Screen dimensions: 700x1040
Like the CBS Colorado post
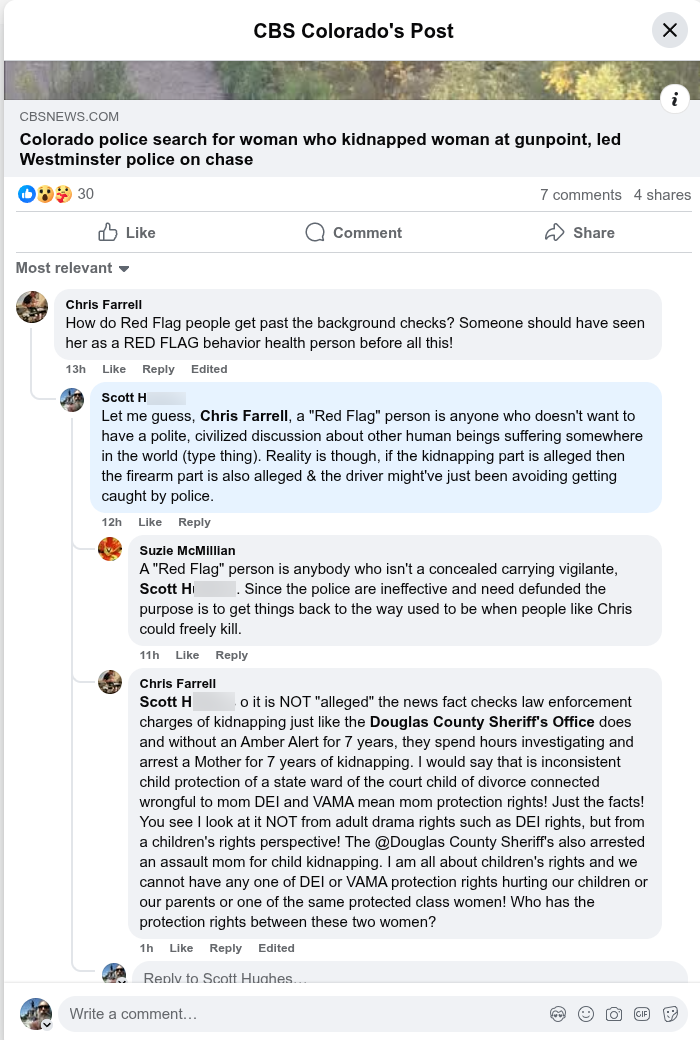(x=127, y=232)
